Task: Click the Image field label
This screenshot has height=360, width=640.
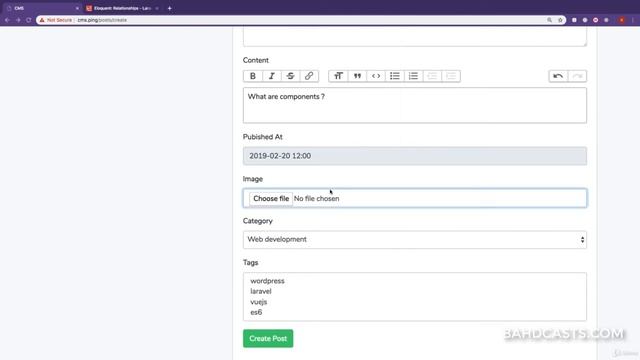Action: click(x=253, y=179)
